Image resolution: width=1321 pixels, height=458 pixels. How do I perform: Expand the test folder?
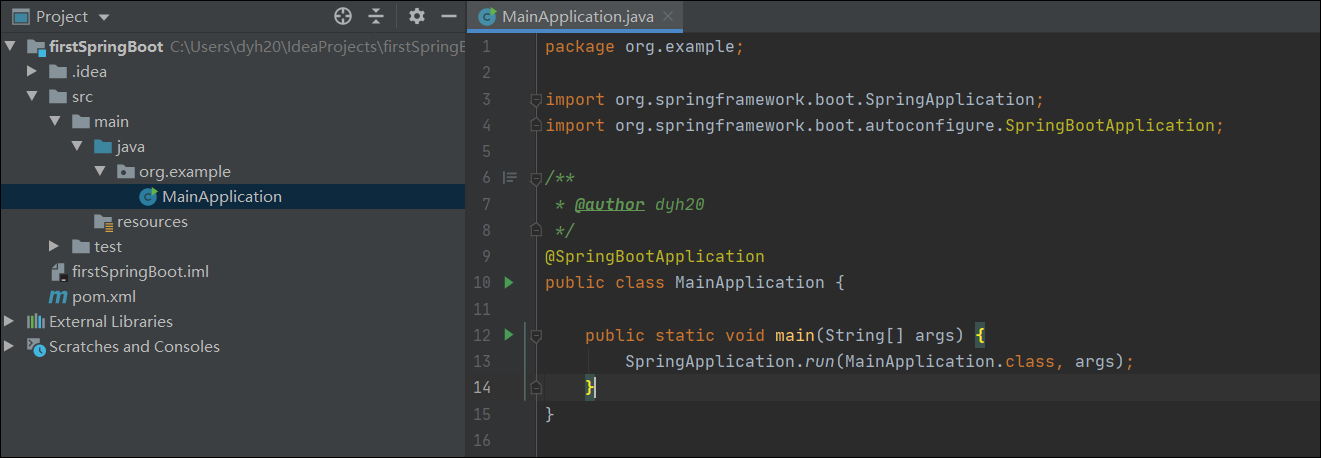tap(55, 247)
